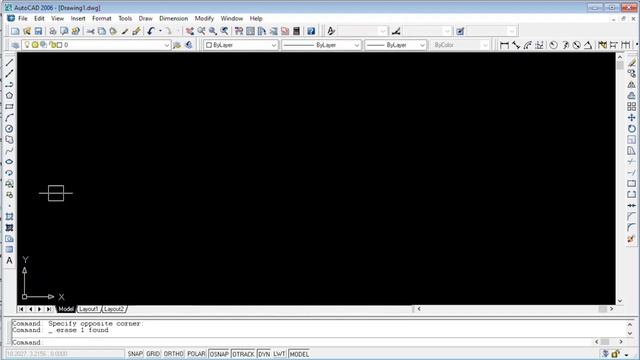Select the Rotate tool
This screenshot has width=640, height=360.
coord(631,129)
